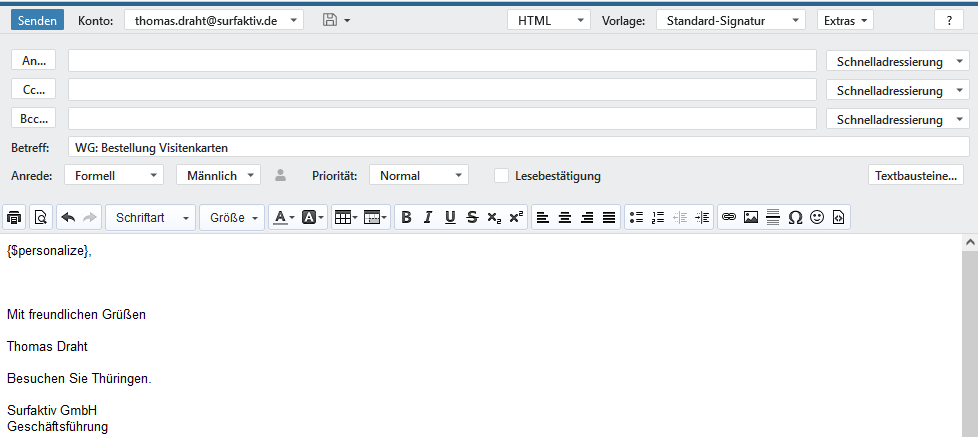The height and width of the screenshot is (437, 978).
Task: Open the Extras menu
Action: [x=845, y=20]
